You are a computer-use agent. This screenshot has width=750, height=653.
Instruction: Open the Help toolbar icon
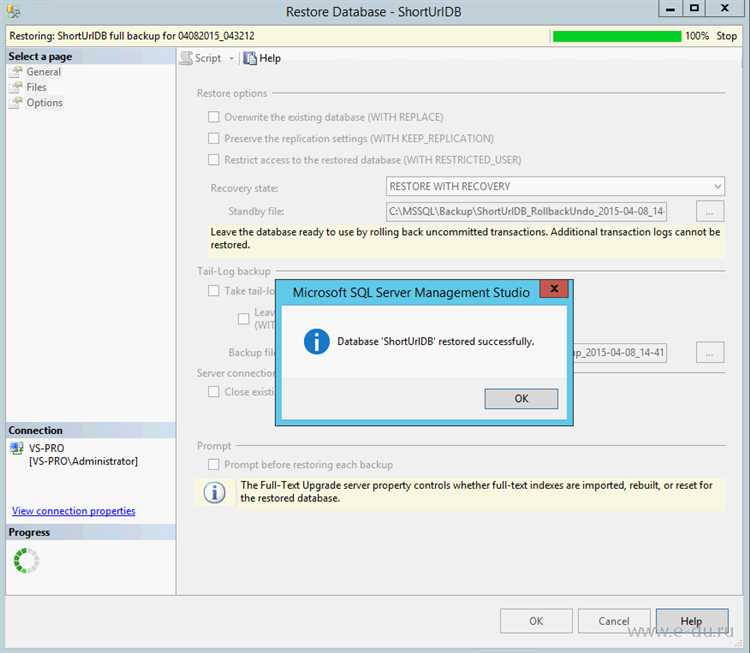(250, 58)
